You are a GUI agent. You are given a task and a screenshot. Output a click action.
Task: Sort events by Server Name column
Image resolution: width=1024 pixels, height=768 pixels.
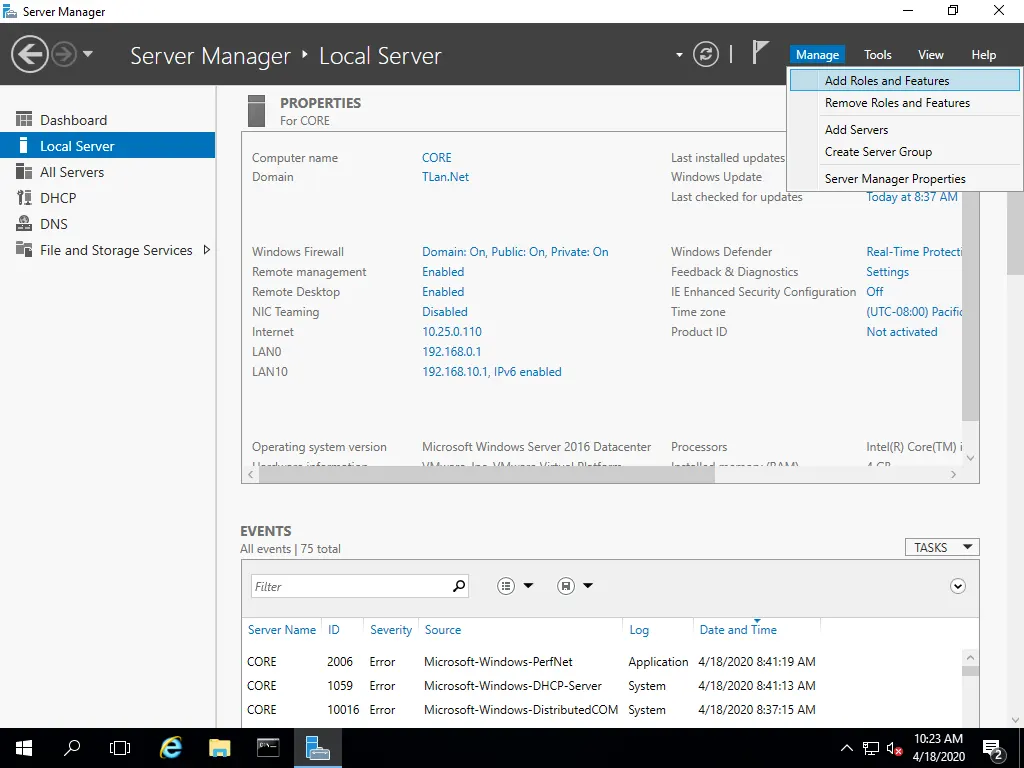[x=281, y=630]
